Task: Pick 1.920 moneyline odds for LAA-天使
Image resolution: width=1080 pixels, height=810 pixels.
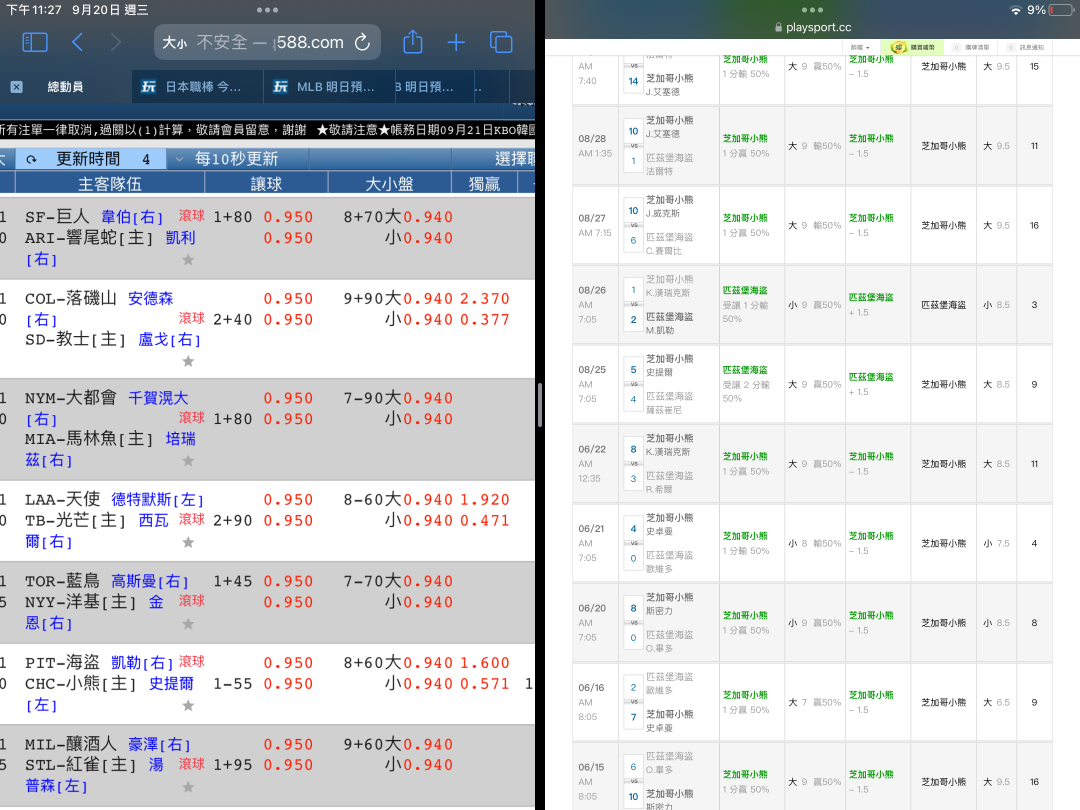Action: tap(485, 500)
